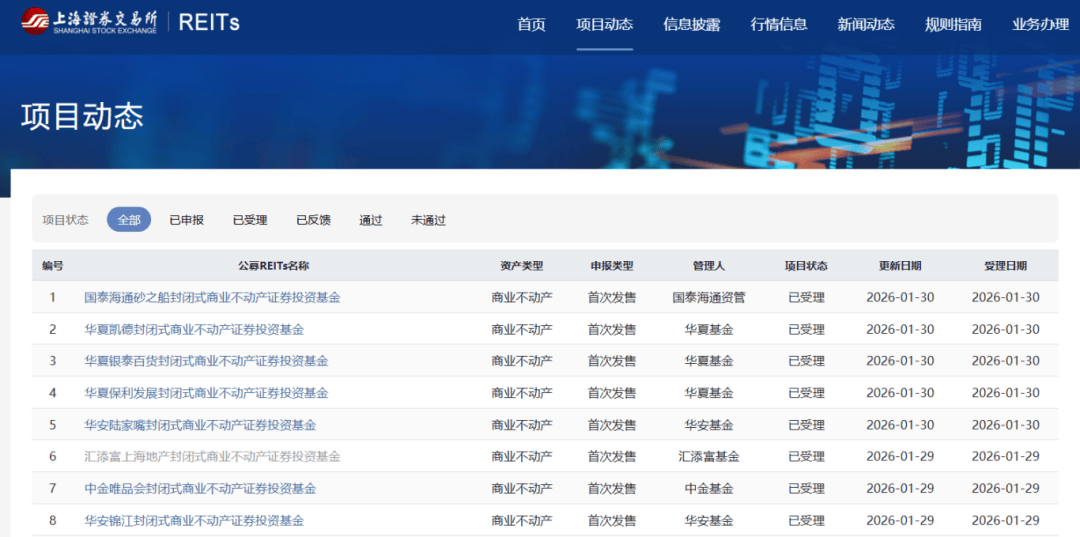Open 业务办理 in the top navigation
The image size is (1080, 537).
pyautogui.click(x=1040, y=24)
